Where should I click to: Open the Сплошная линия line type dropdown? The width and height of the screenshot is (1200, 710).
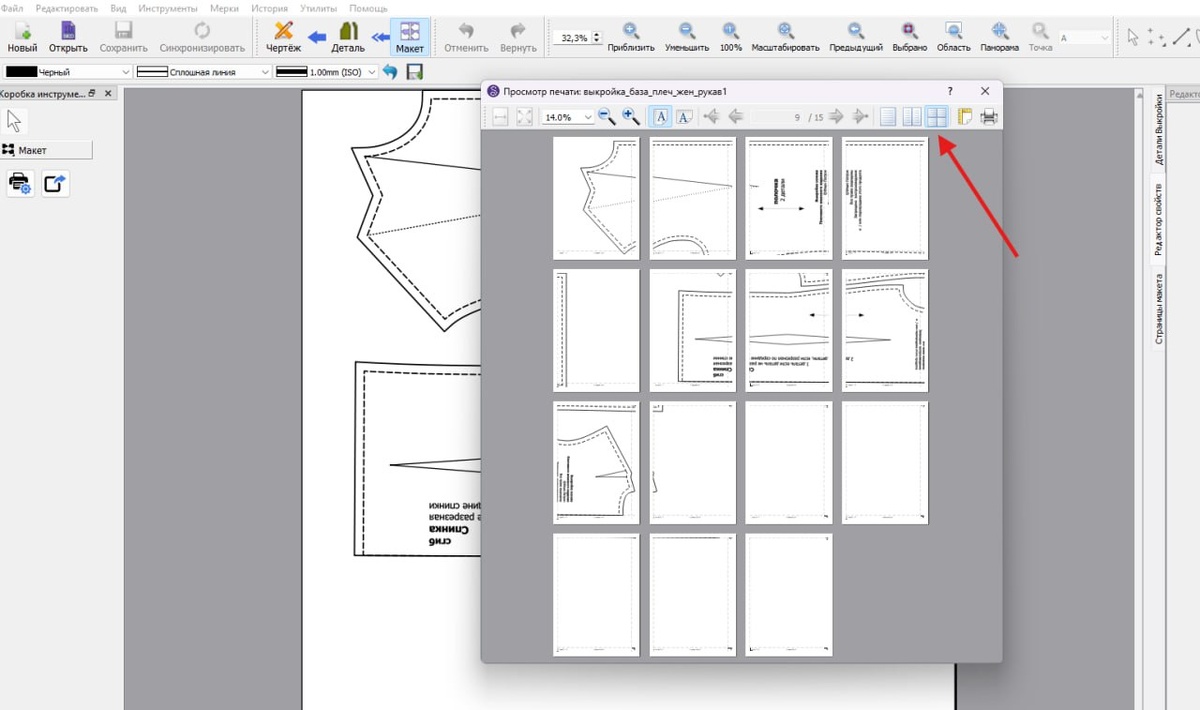click(x=203, y=72)
